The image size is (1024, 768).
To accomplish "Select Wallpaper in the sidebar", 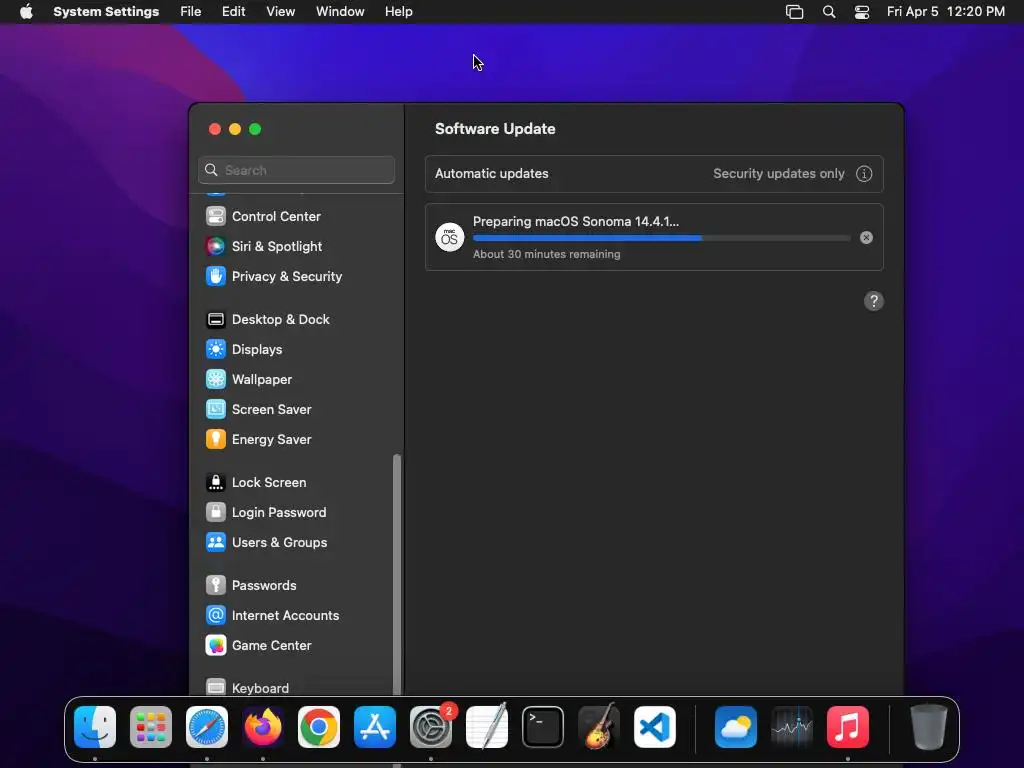I will tap(249, 379).
